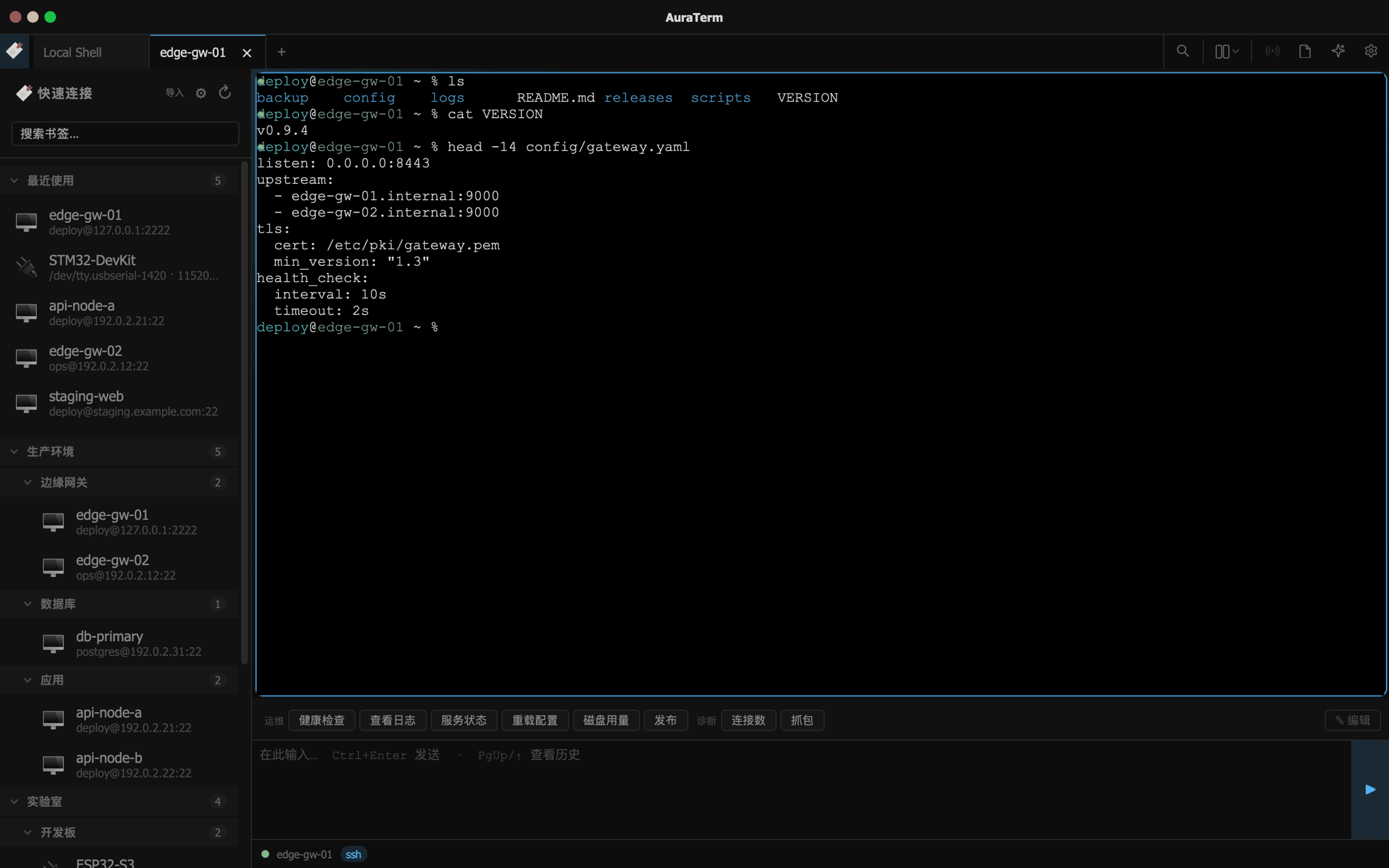
Task: Click the README.md filename in terminal
Action: [556, 97]
